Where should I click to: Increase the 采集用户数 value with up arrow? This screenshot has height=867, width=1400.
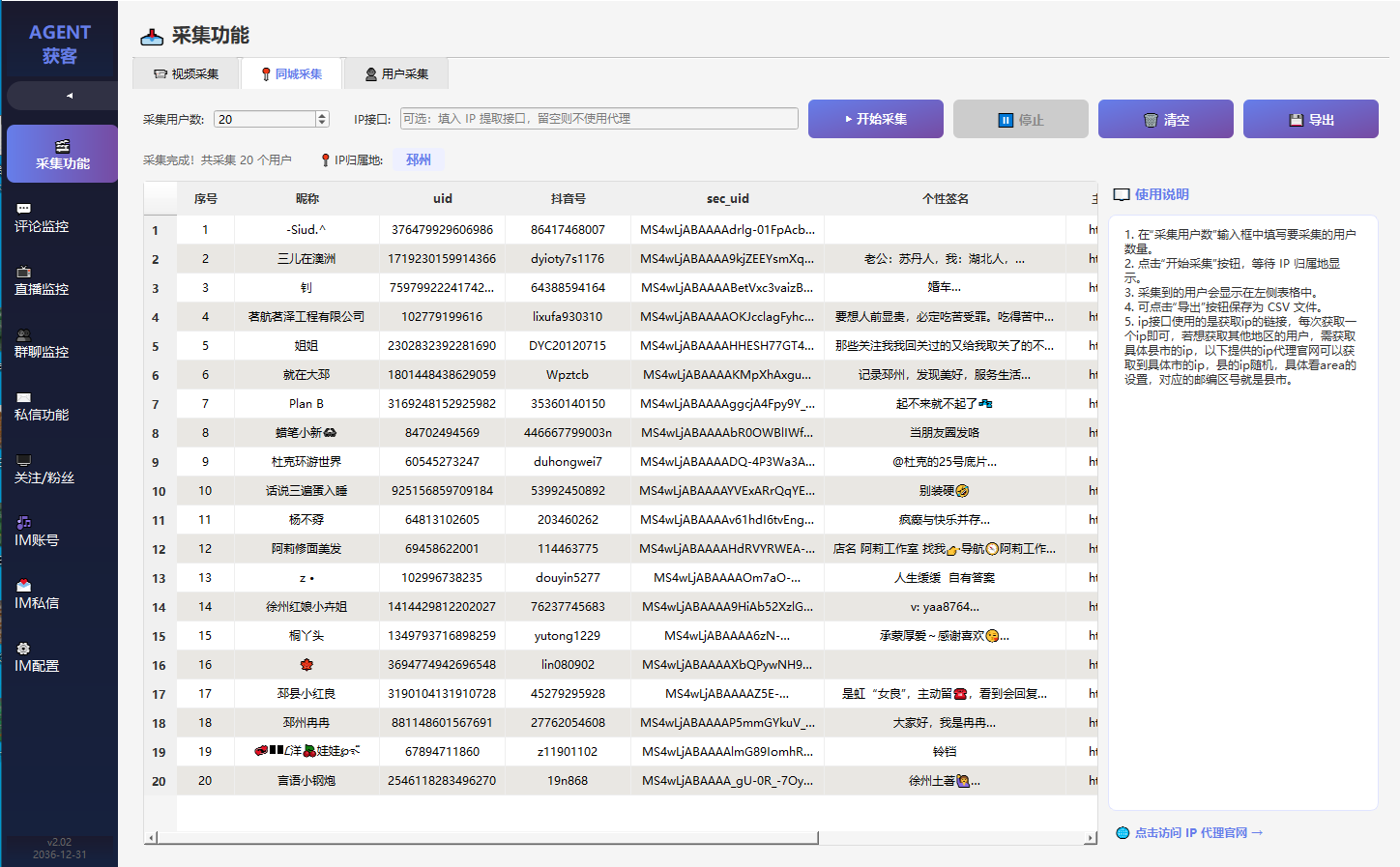click(323, 115)
